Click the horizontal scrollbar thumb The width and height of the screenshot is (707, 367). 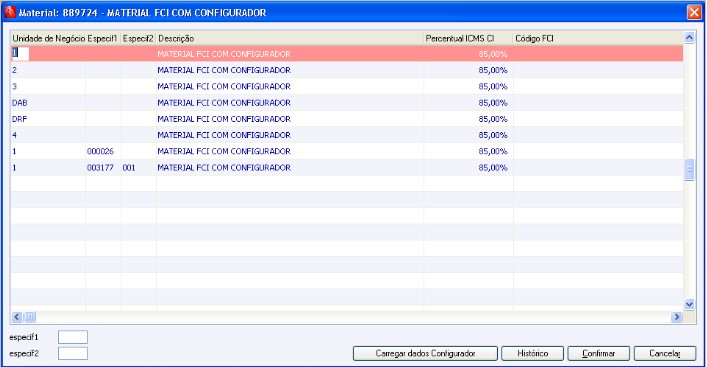30,317
